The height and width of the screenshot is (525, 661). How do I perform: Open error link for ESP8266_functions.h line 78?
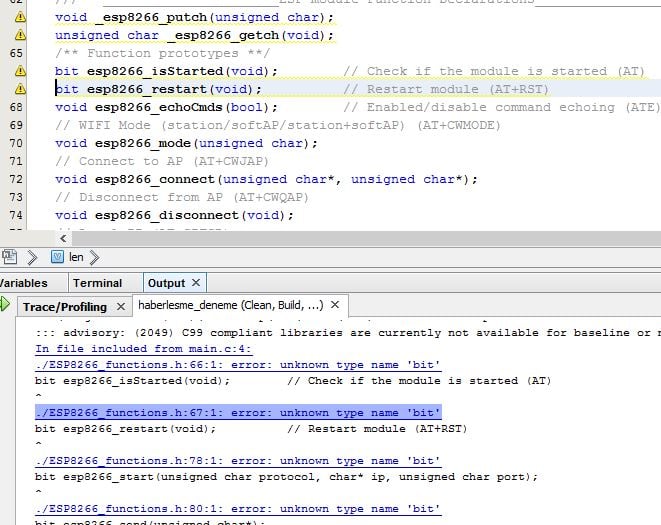click(x=237, y=461)
